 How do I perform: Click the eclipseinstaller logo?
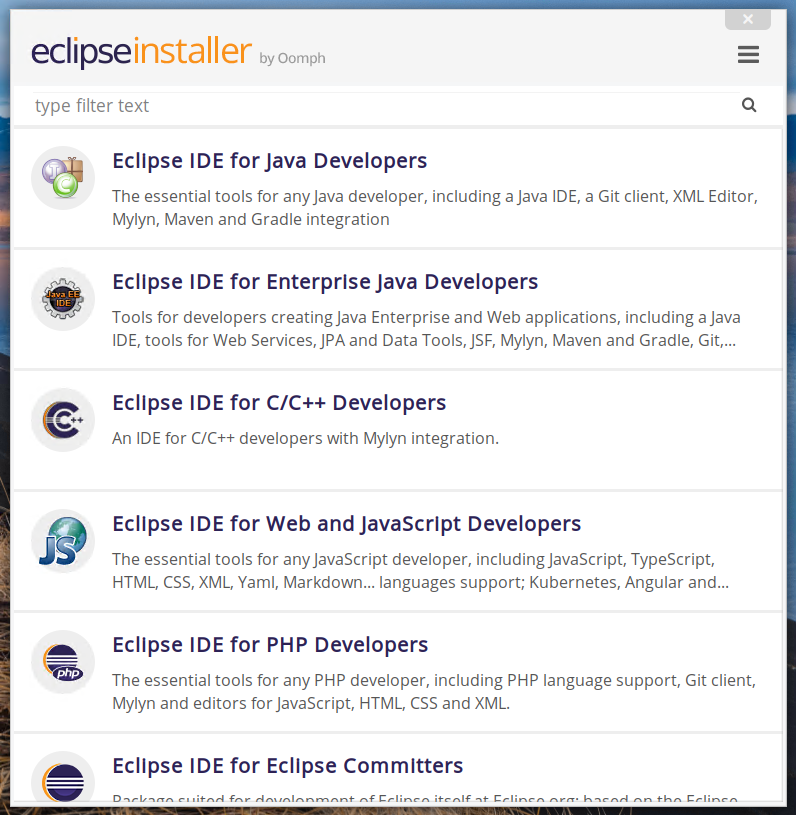pyautogui.click(x=141, y=51)
